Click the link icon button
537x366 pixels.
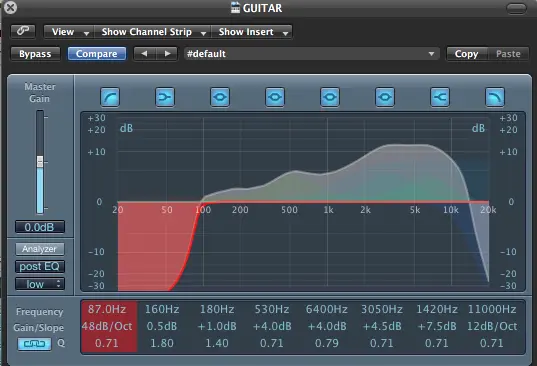pos(23,31)
